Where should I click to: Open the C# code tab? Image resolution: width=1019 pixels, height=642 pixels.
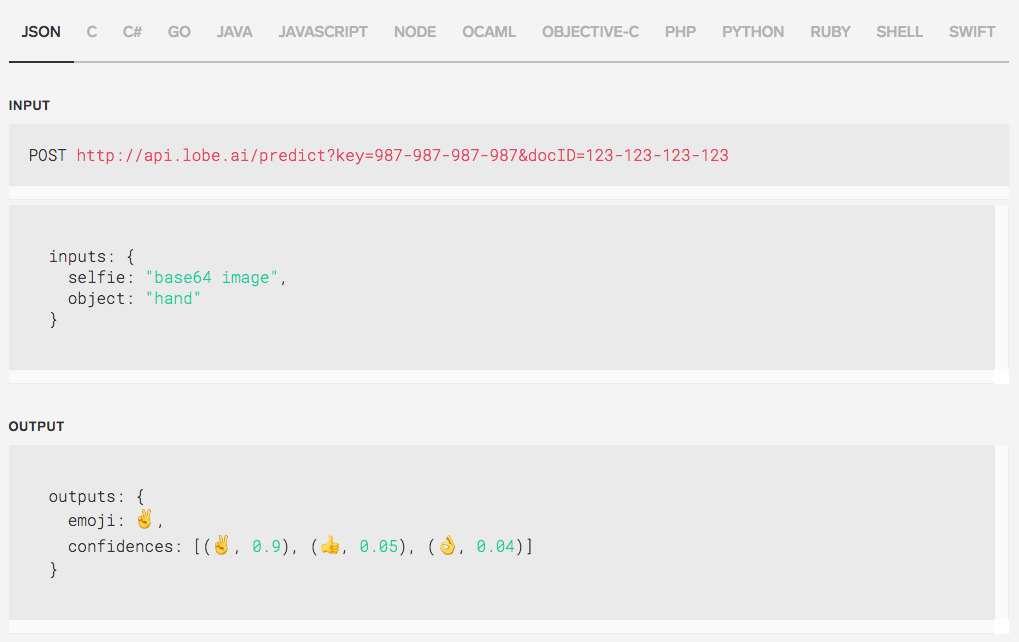(132, 32)
